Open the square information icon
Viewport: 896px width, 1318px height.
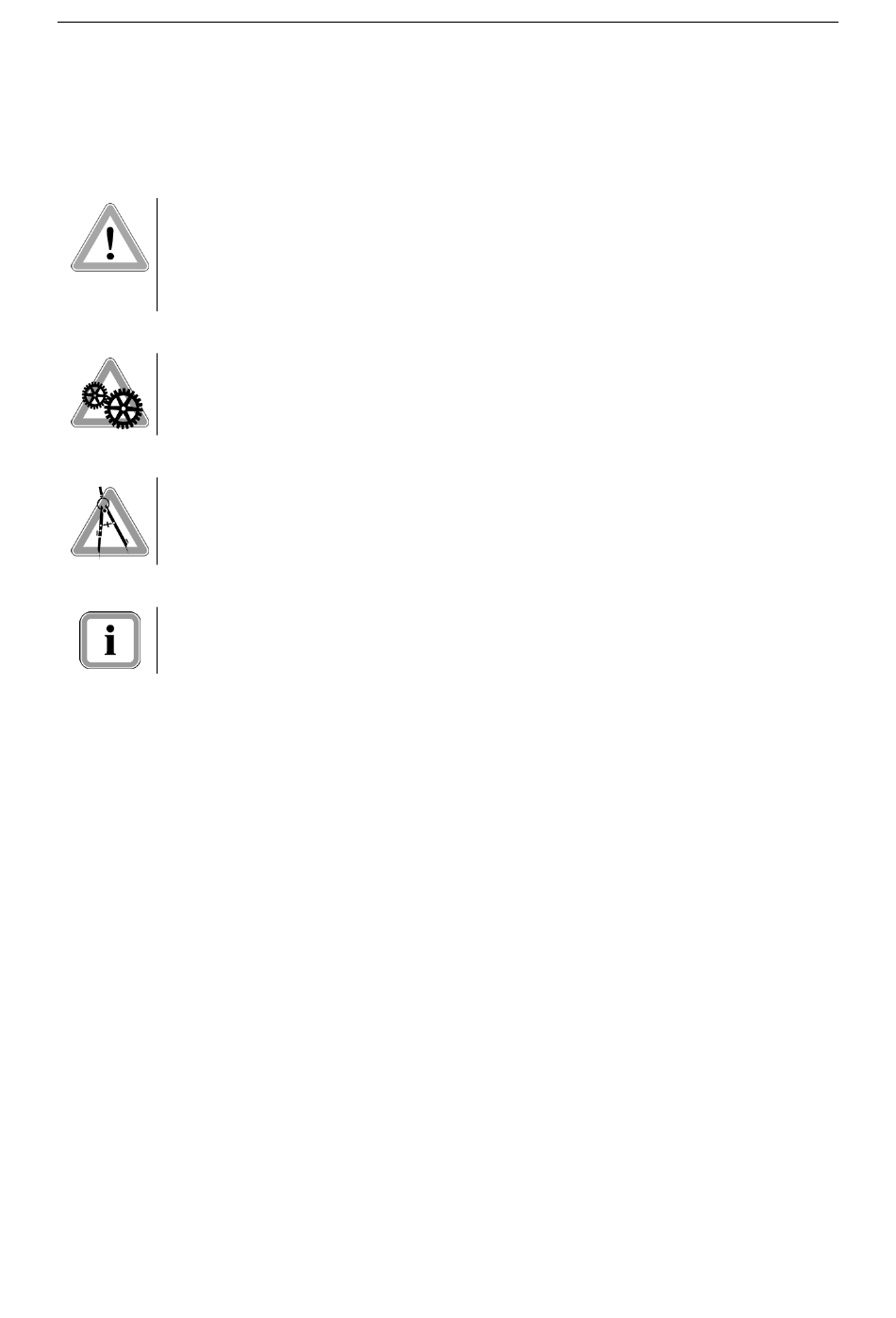pos(110,641)
